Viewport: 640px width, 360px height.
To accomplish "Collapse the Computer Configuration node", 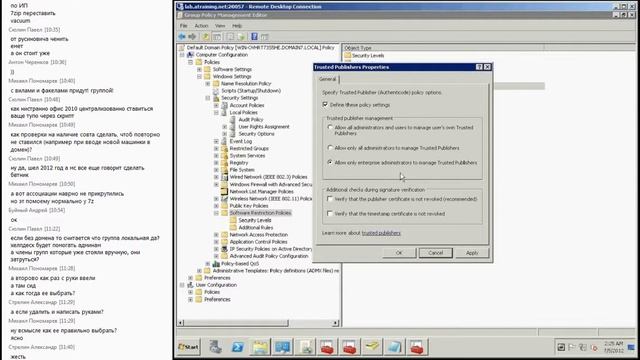I will 182,55.
